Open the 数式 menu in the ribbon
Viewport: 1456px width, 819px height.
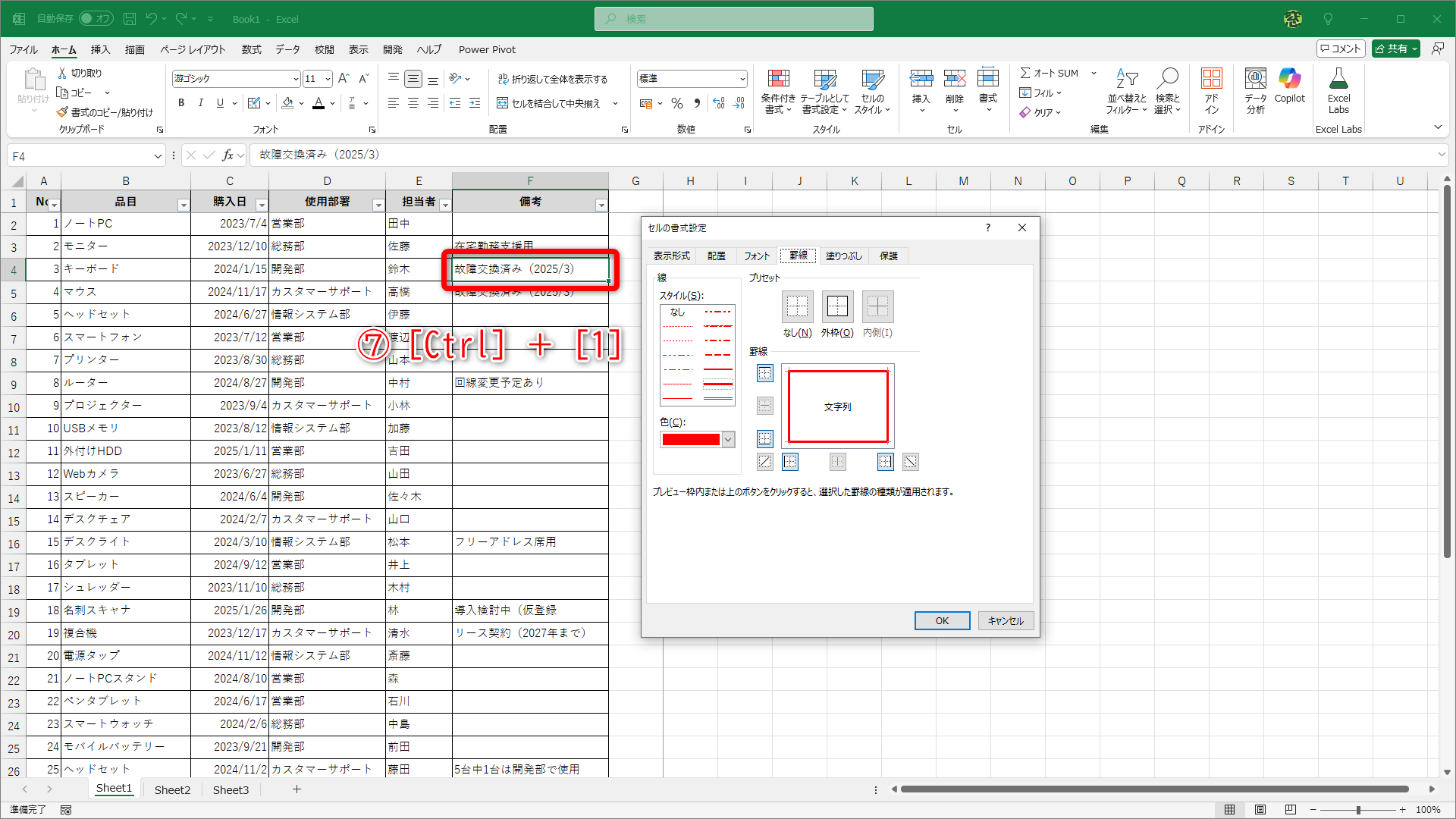tap(251, 49)
